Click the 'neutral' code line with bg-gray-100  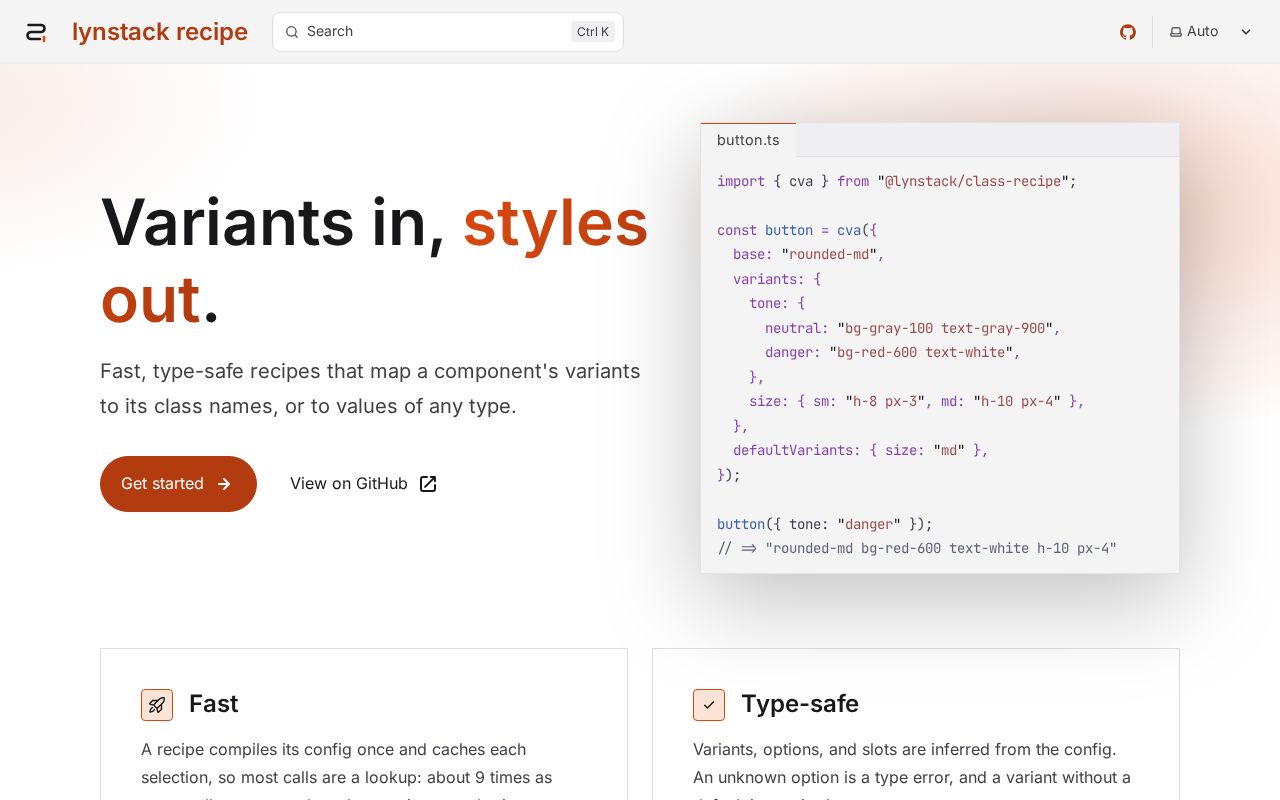click(x=913, y=328)
